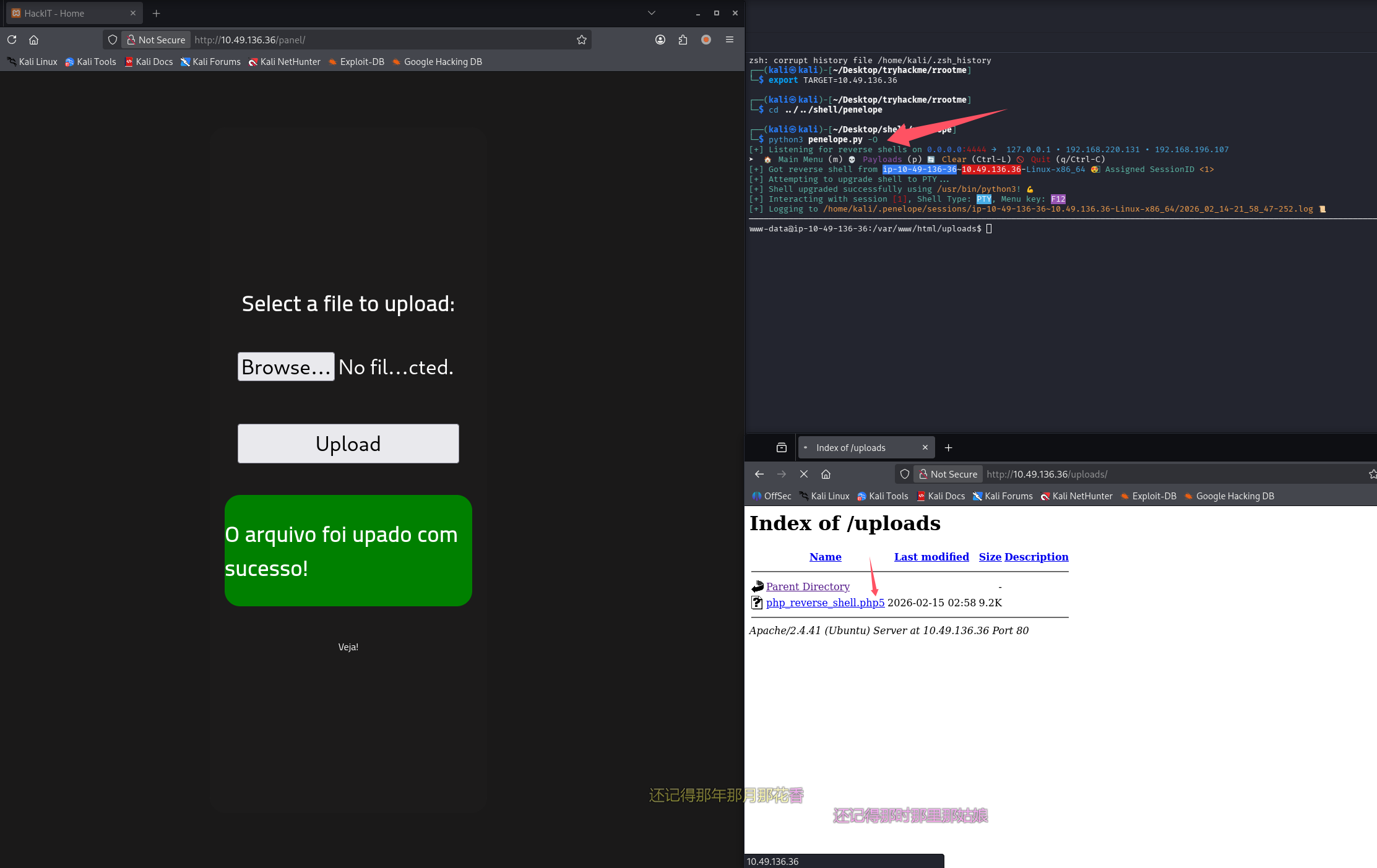The height and width of the screenshot is (868, 1377).
Task: Stop loading the uploads page
Action: (x=803, y=474)
